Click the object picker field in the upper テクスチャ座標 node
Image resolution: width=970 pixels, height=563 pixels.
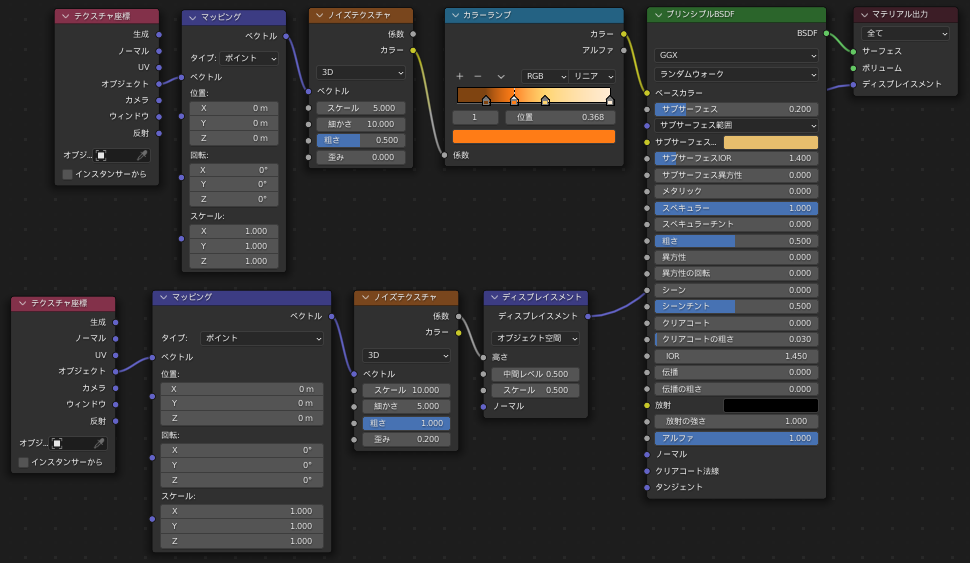pyautogui.click(x=121, y=155)
